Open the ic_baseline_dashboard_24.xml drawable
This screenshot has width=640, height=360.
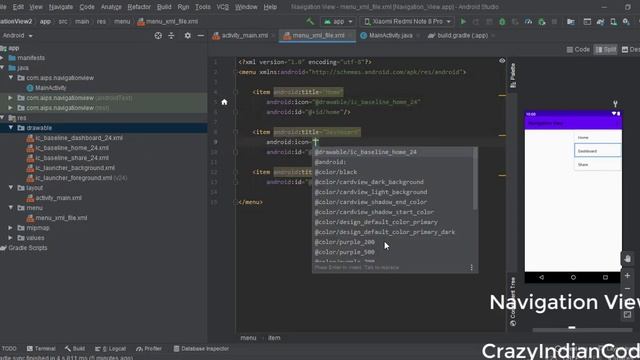[78, 138]
